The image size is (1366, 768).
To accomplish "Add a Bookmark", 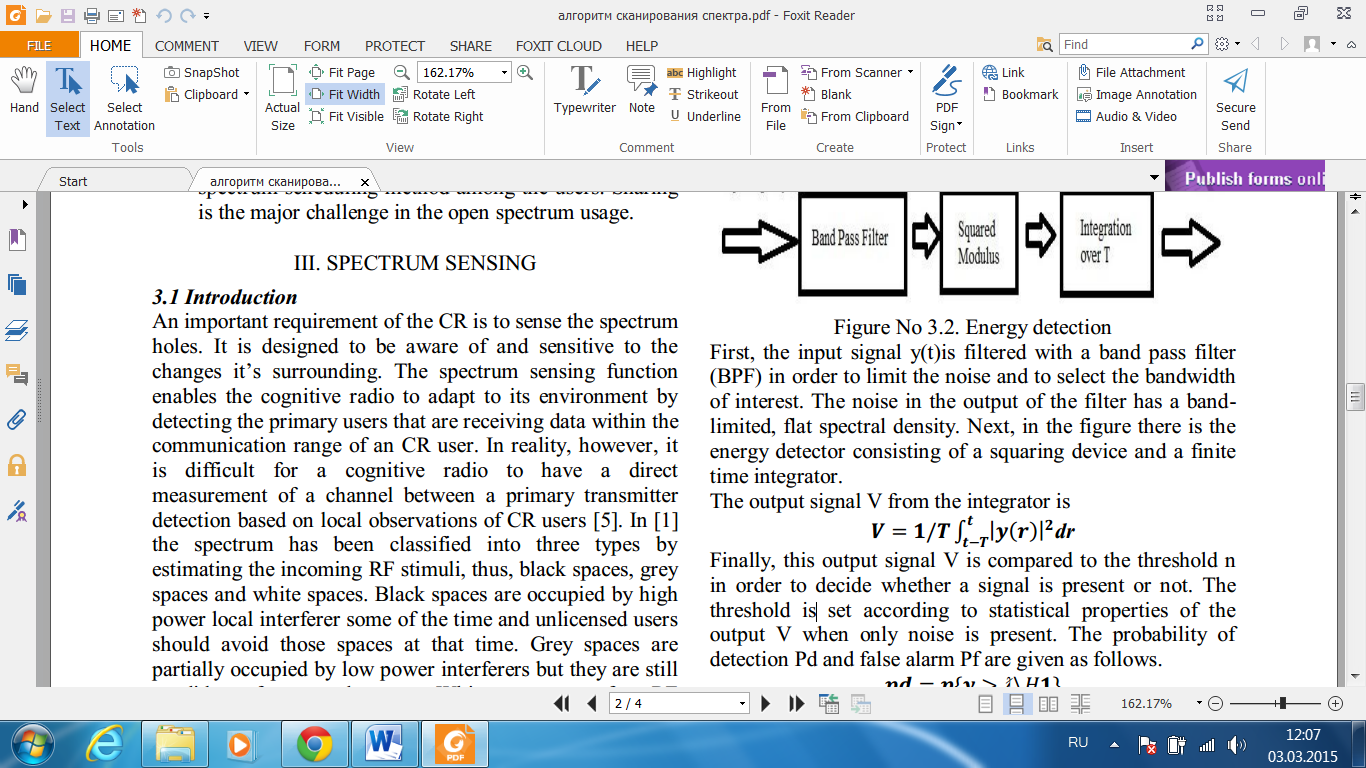I will pyautogui.click(x=1019, y=94).
